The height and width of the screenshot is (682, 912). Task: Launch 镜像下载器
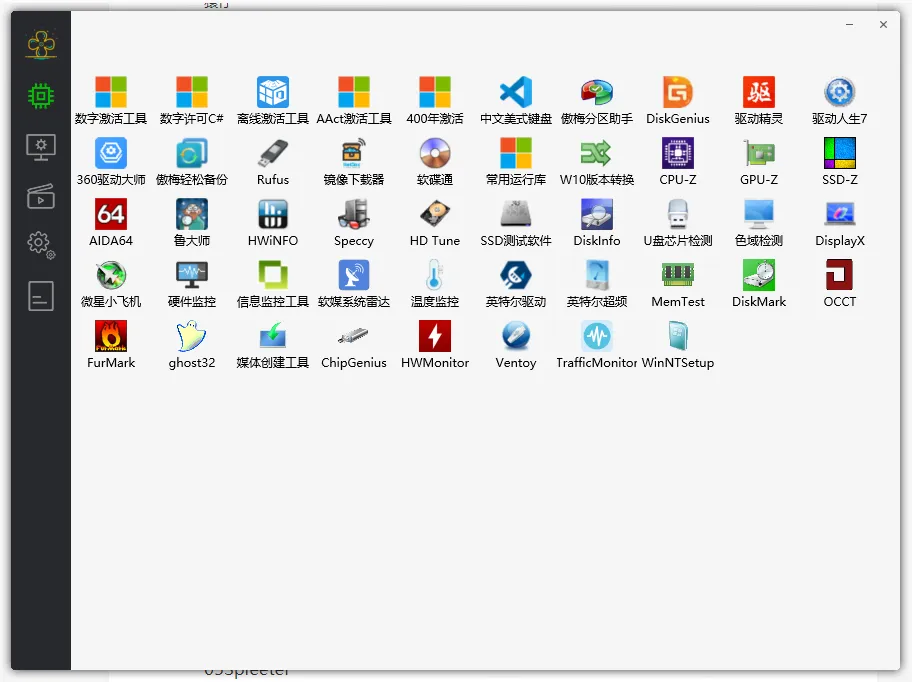coord(354,153)
